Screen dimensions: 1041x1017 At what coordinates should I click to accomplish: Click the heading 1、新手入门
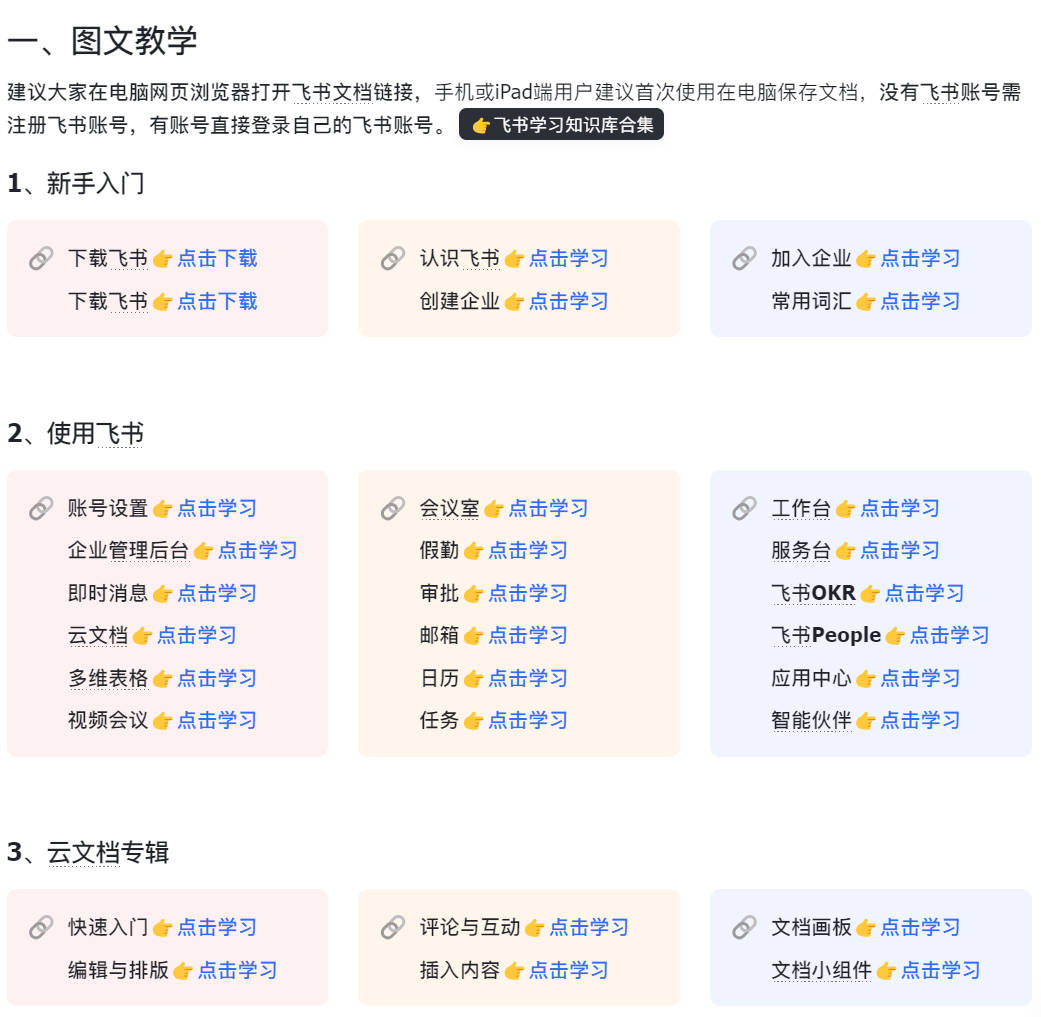tap(76, 183)
